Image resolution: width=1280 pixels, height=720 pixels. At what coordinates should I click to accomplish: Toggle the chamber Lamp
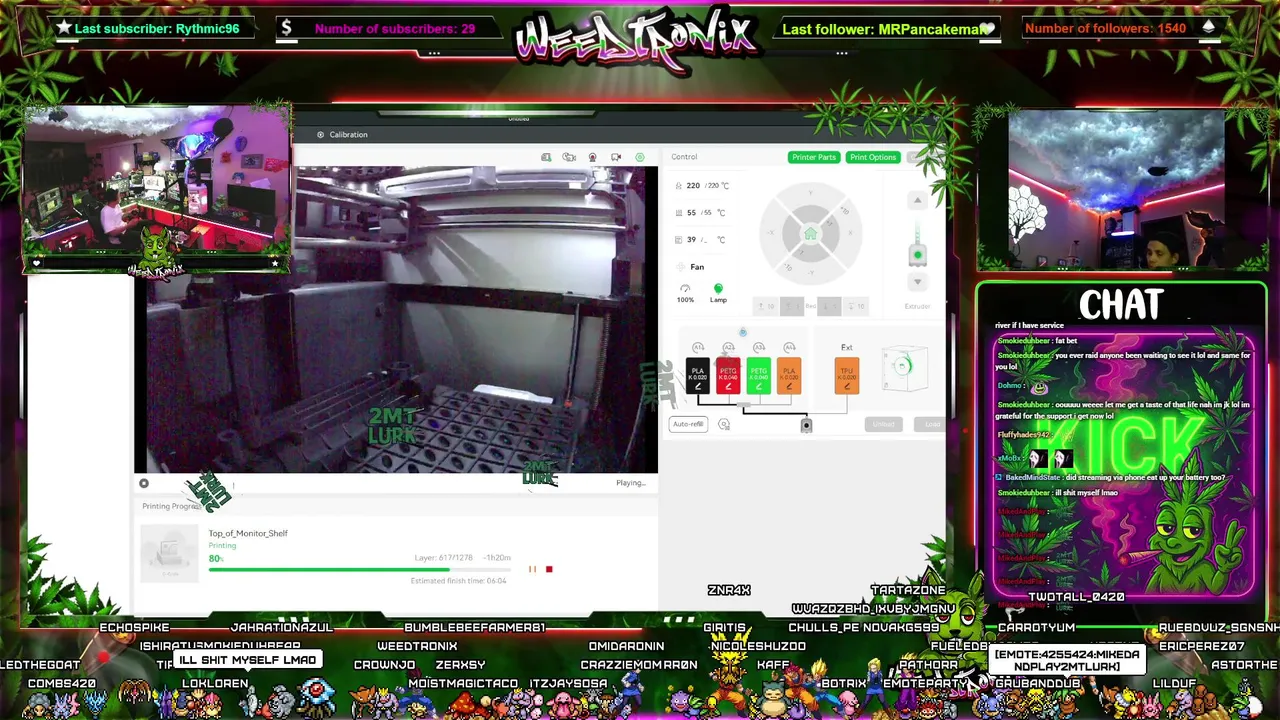tap(718, 293)
